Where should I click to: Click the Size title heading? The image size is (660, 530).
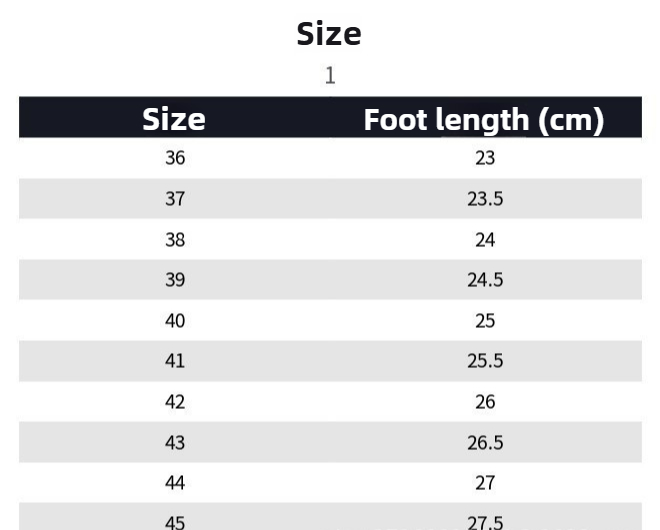[x=329, y=34]
